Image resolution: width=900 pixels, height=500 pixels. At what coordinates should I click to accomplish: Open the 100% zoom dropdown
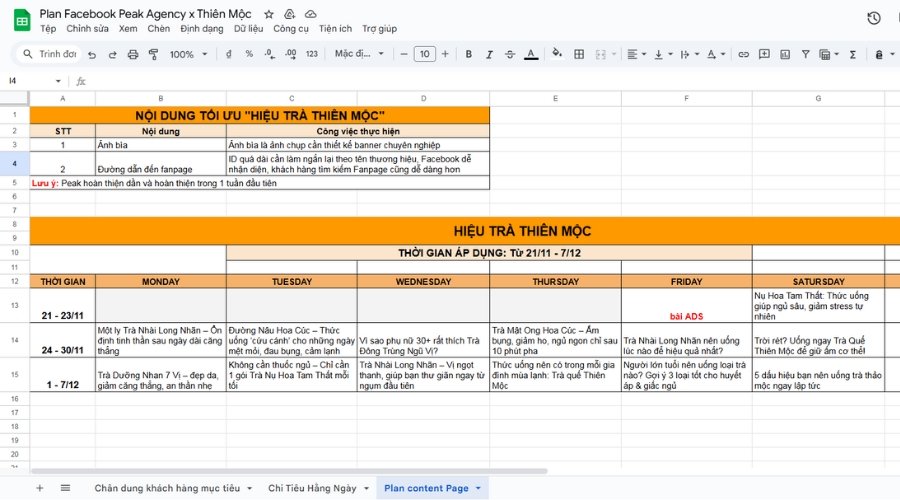[x=187, y=55]
